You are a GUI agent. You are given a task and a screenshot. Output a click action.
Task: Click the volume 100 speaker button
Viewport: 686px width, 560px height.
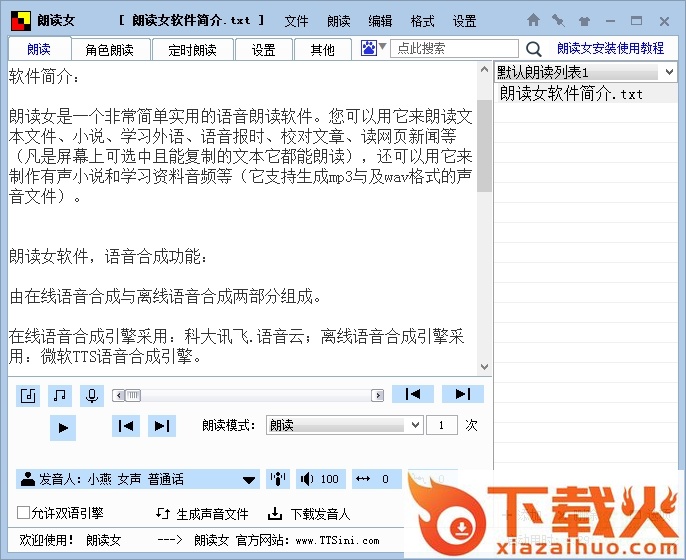(x=321, y=479)
